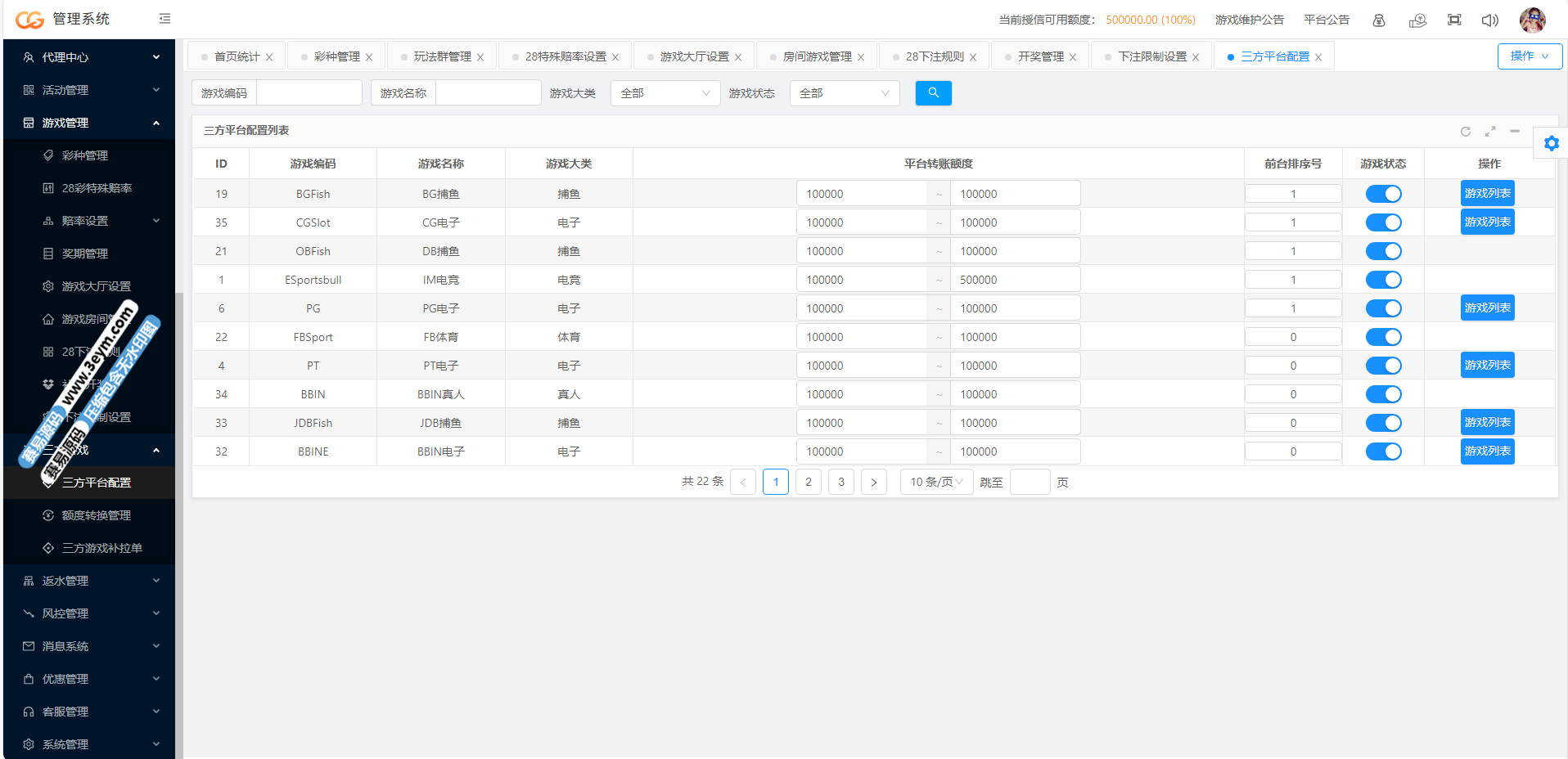Switch to the 开奖管理 tab
This screenshot has height=759, width=1568.
1040,56
